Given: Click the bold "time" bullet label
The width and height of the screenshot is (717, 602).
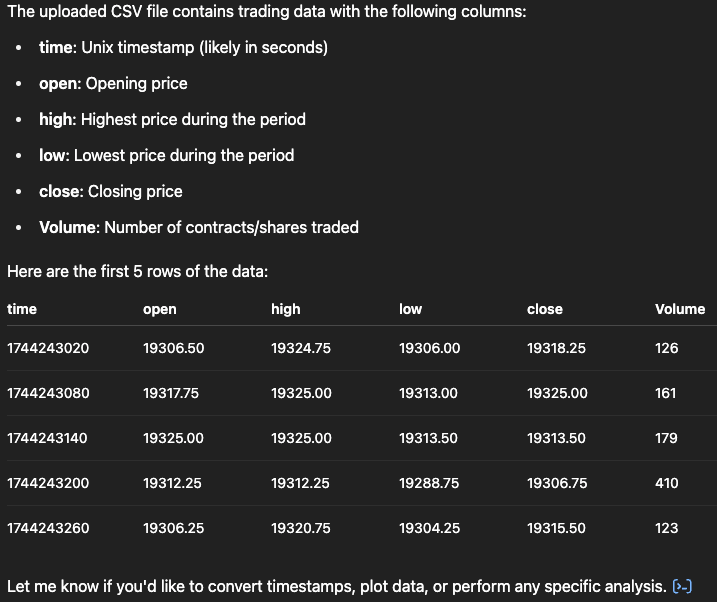Looking at the screenshot, I should pyautogui.click(x=55, y=47).
